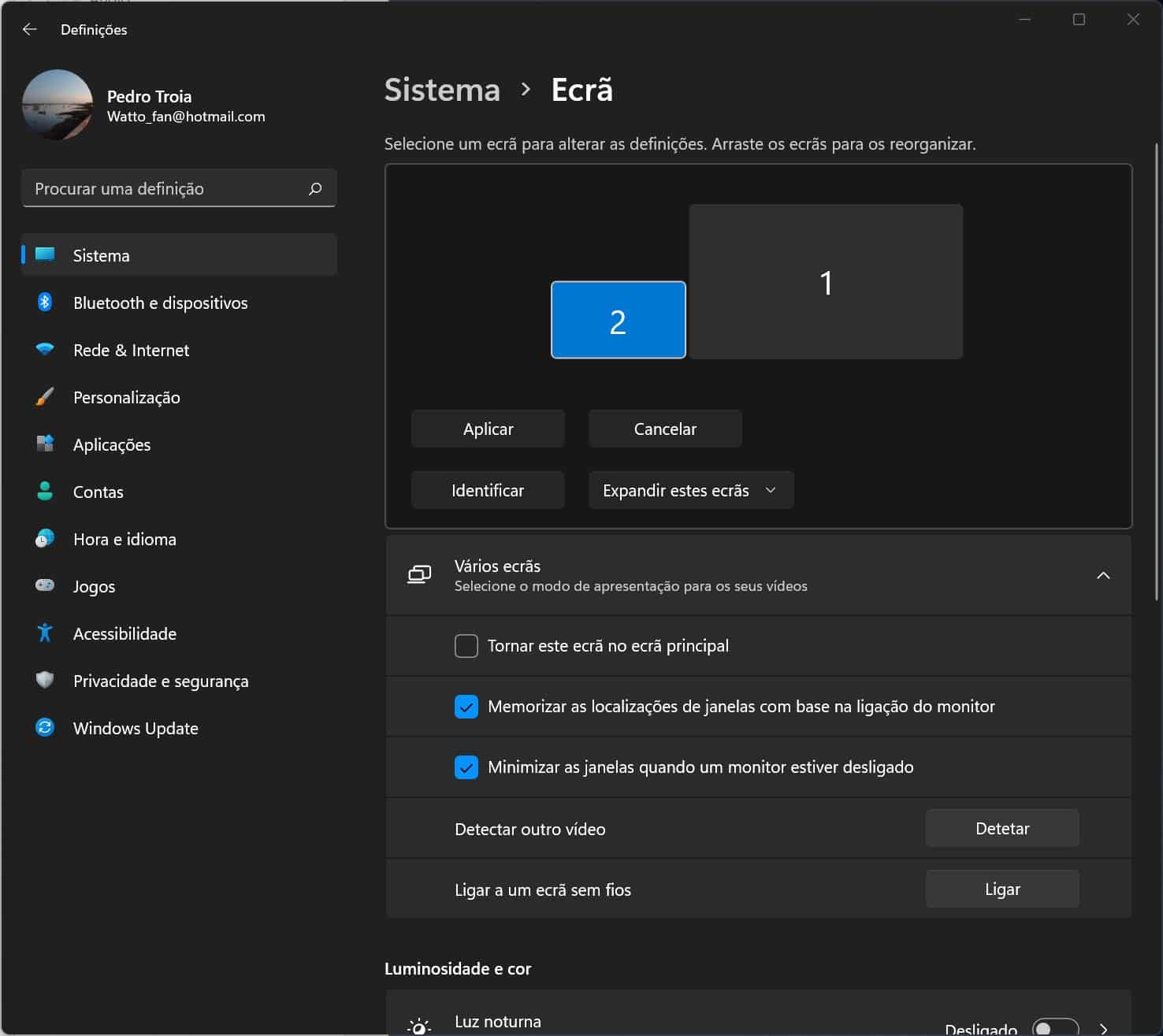Go back using the breadcrumb Sistema link

pyautogui.click(x=441, y=90)
